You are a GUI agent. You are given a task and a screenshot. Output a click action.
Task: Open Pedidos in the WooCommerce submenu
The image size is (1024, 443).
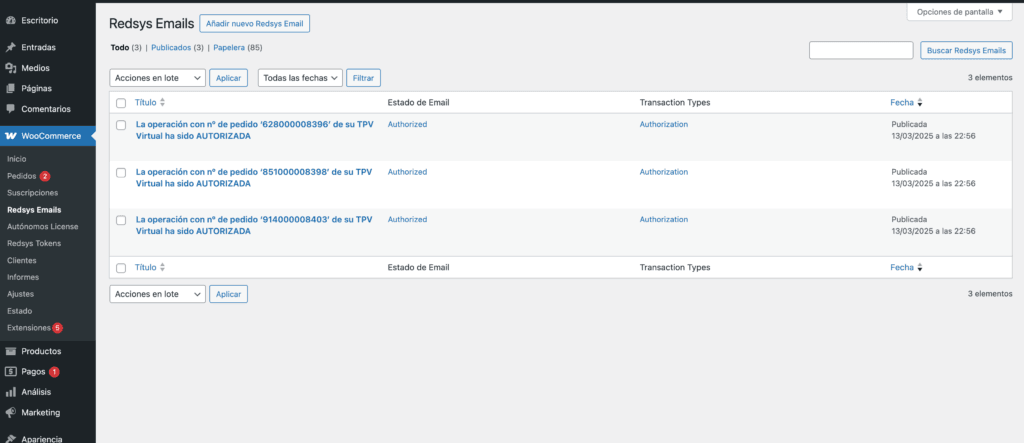point(21,176)
